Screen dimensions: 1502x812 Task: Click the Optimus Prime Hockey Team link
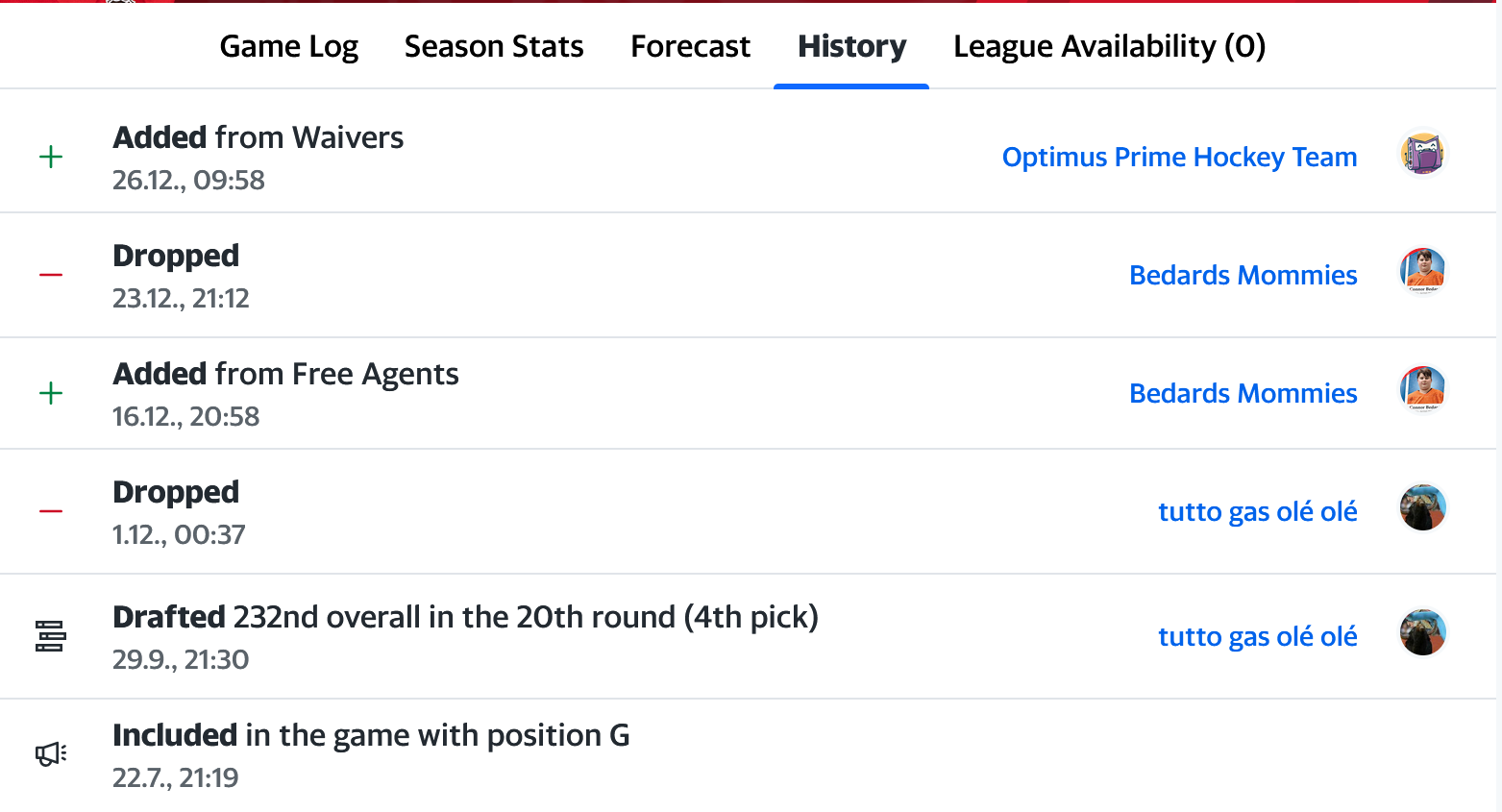pyautogui.click(x=1179, y=157)
